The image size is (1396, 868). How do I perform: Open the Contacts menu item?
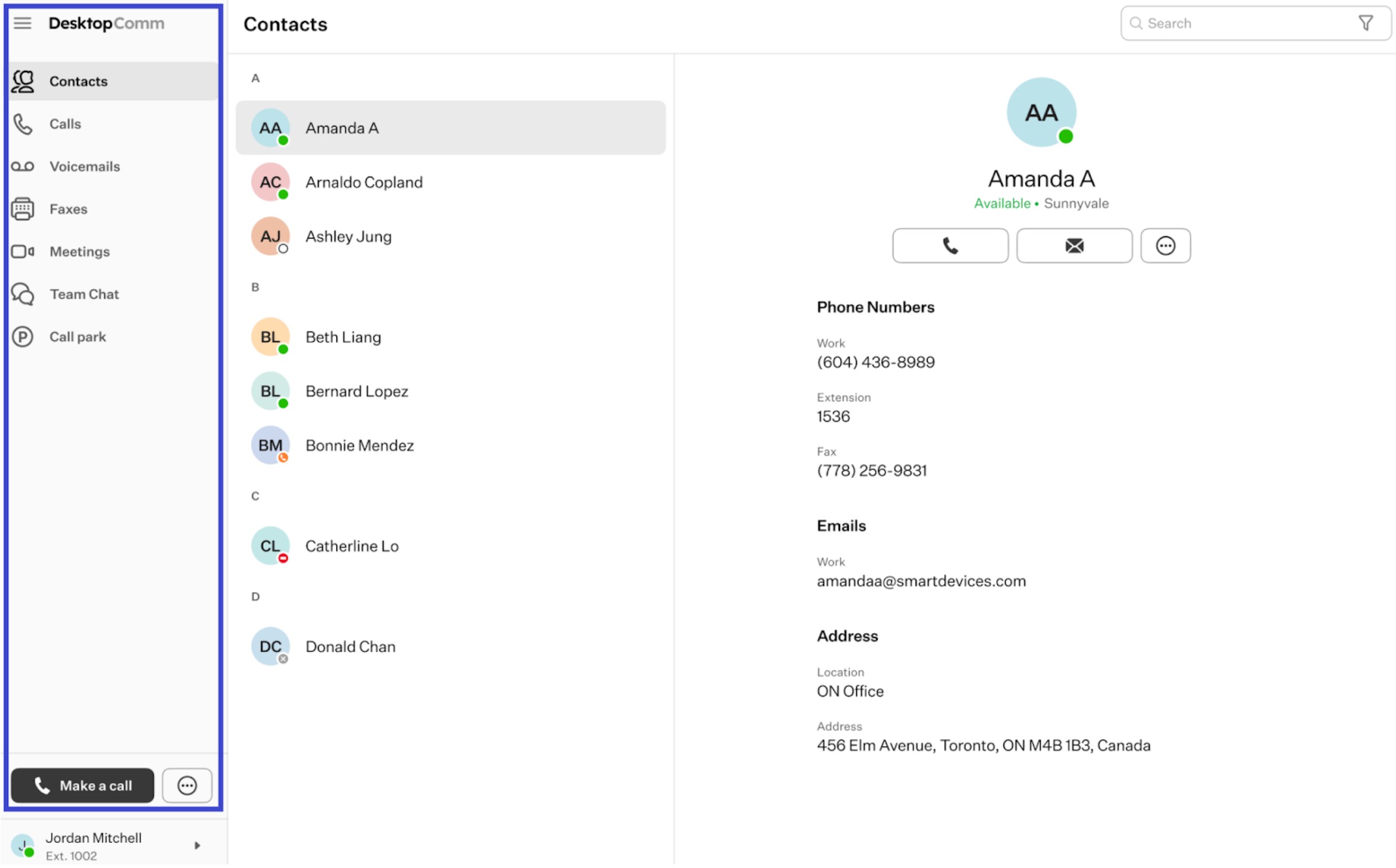click(x=113, y=81)
